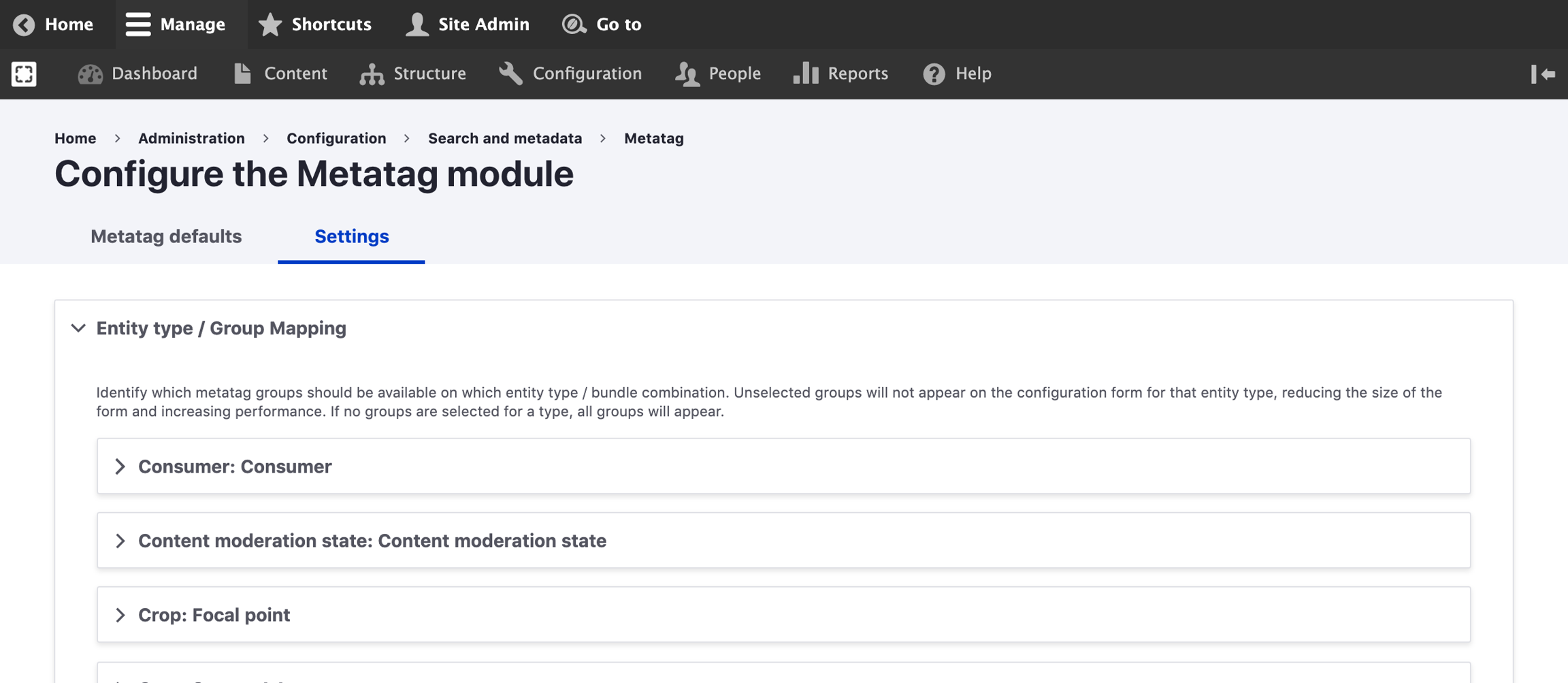Viewport: 1568px width, 683px height.
Task: Click the Site Admin user icon
Action: tap(416, 25)
